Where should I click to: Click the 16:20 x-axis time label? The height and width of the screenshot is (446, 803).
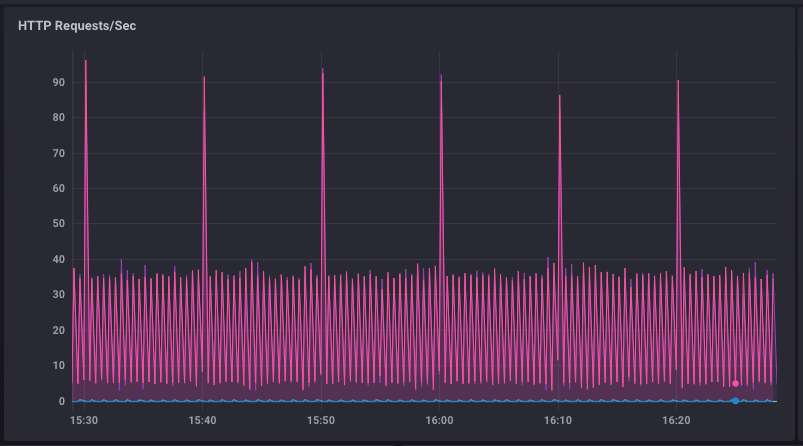(x=676, y=420)
